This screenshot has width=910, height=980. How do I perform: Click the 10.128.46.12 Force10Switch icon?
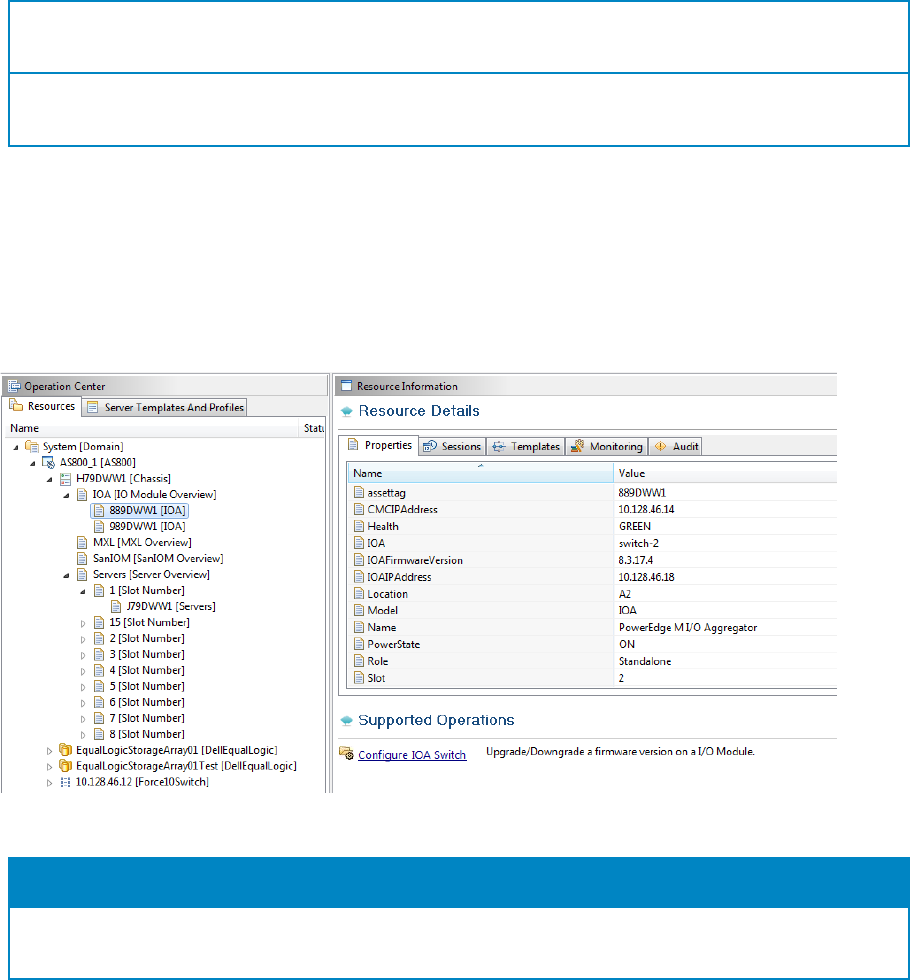pyautogui.click(x=65, y=782)
